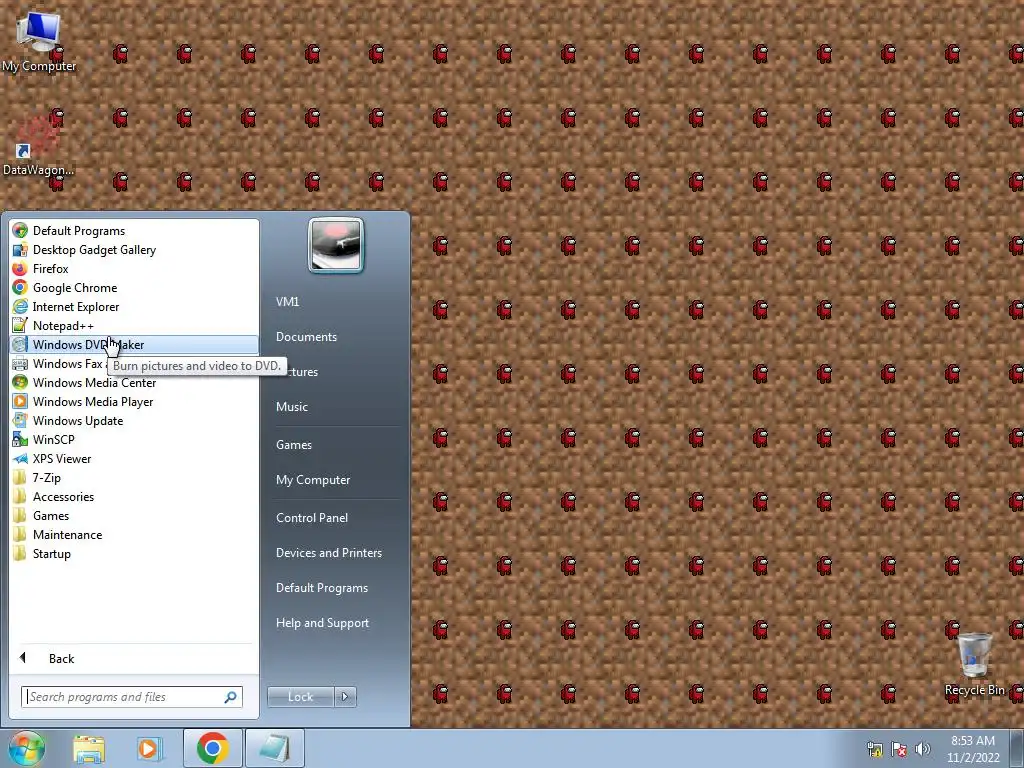Select My Computer desktop icon
The image size is (1024, 768).
[39, 42]
